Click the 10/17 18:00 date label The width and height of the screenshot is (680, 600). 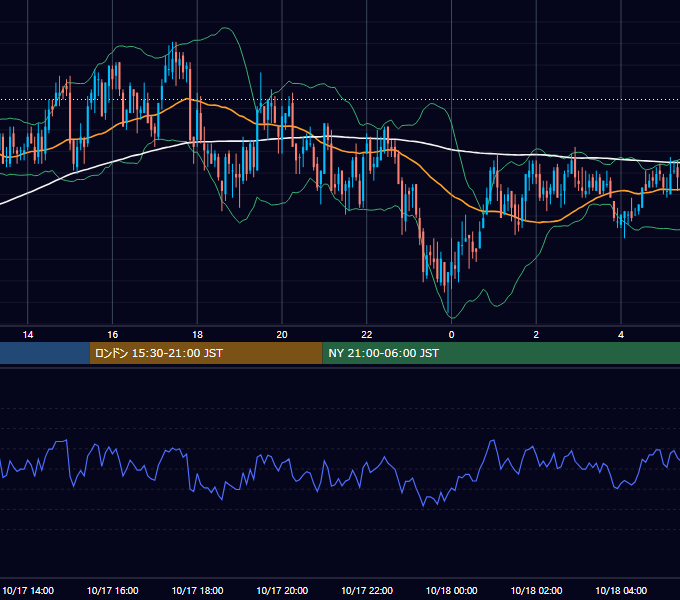197,590
